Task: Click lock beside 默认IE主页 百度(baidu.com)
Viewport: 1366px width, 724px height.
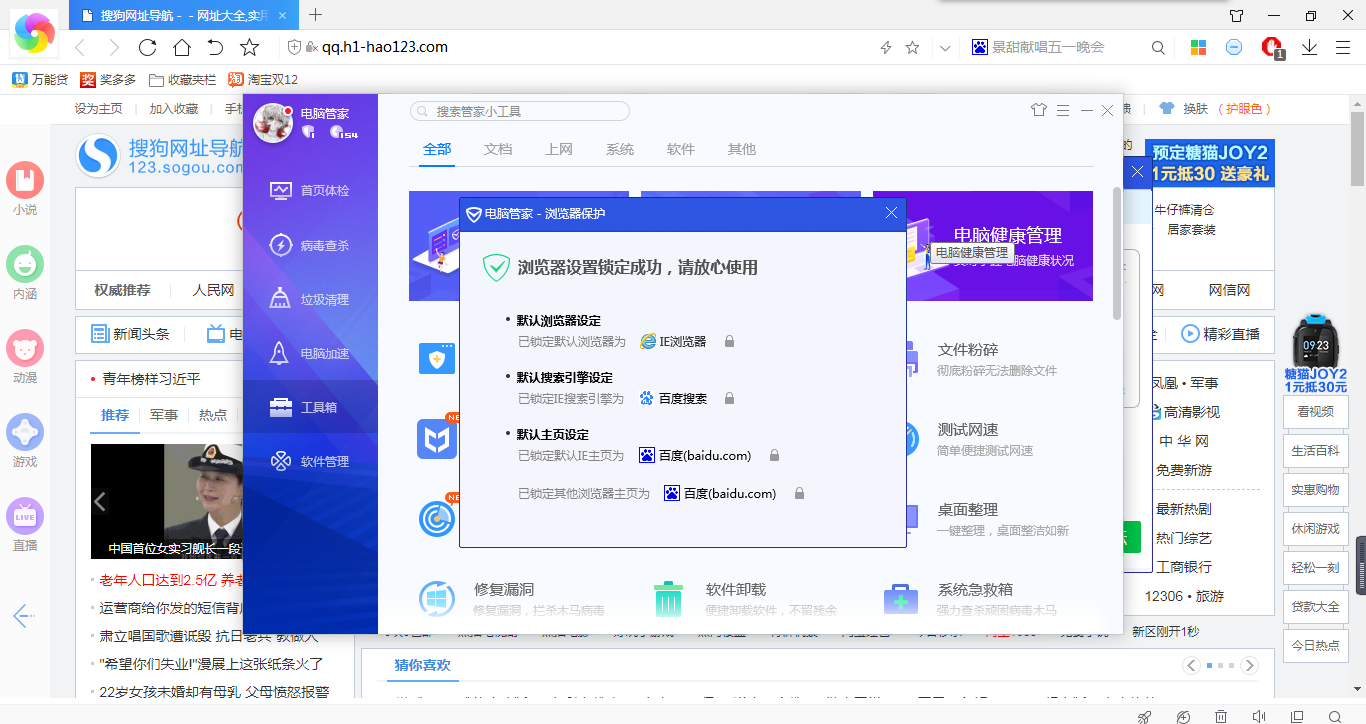Action: pyautogui.click(x=774, y=456)
